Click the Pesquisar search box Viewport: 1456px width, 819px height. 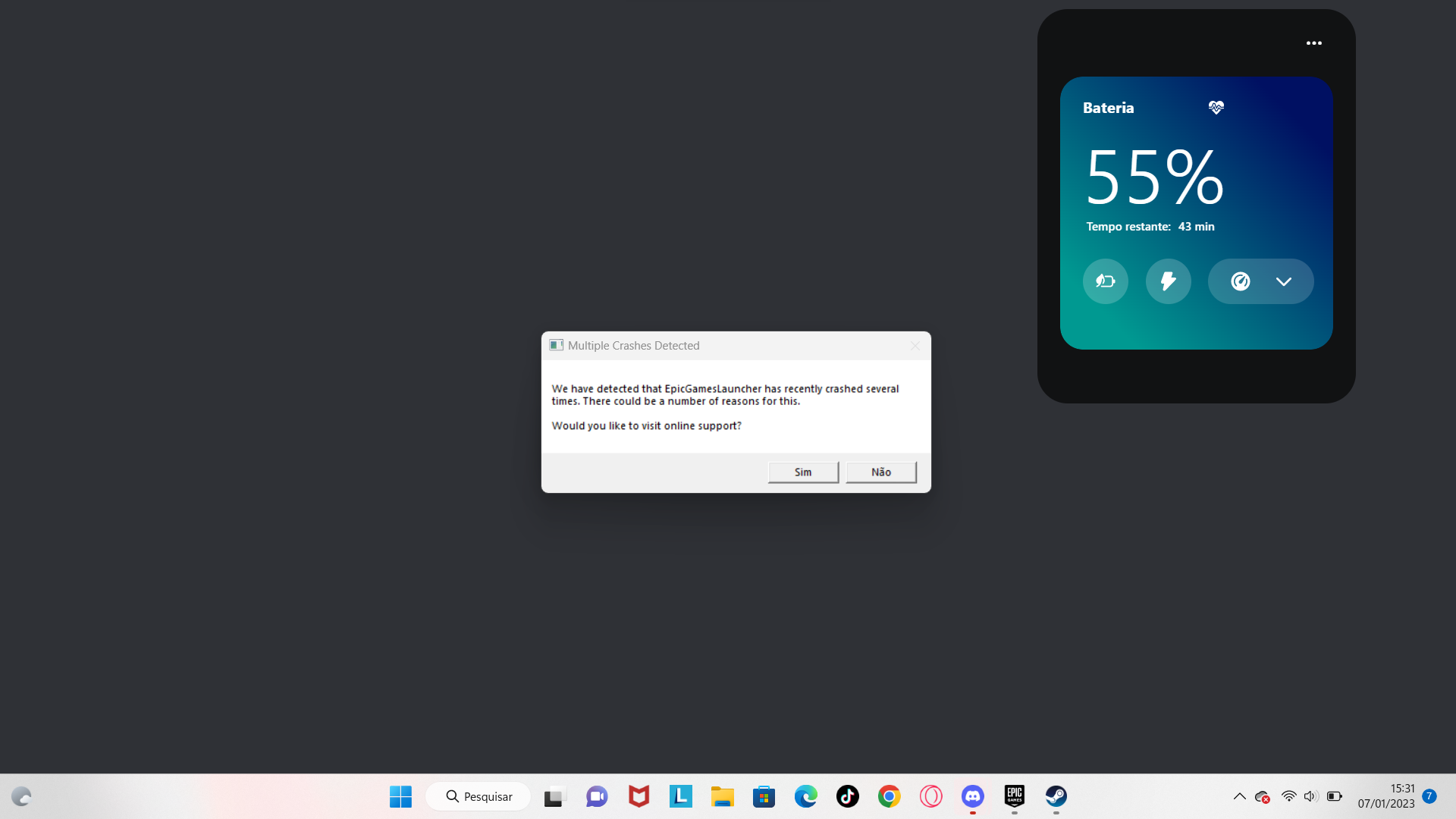[478, 796]
